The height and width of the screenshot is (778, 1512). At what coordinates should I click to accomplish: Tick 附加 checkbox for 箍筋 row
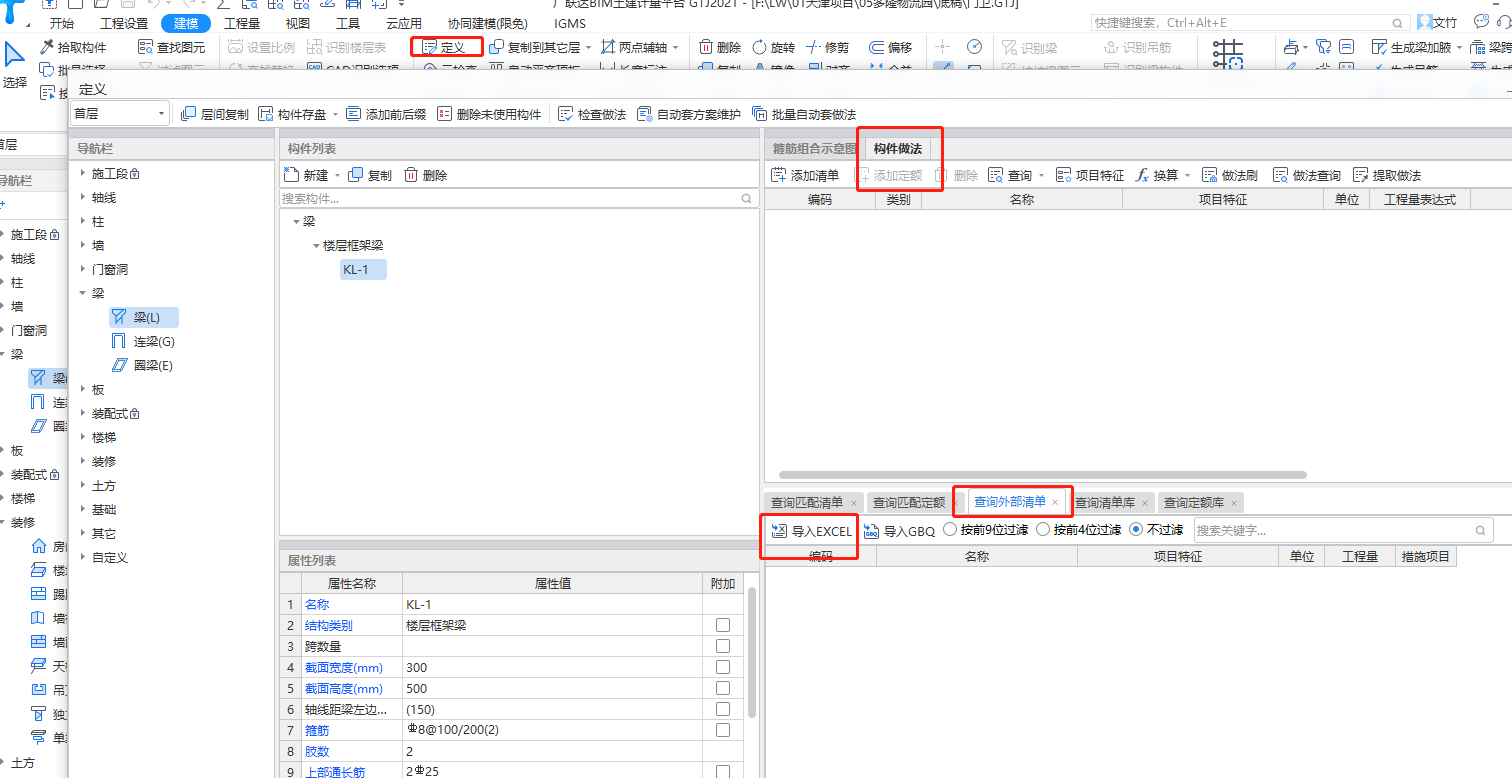pos(723,730)
